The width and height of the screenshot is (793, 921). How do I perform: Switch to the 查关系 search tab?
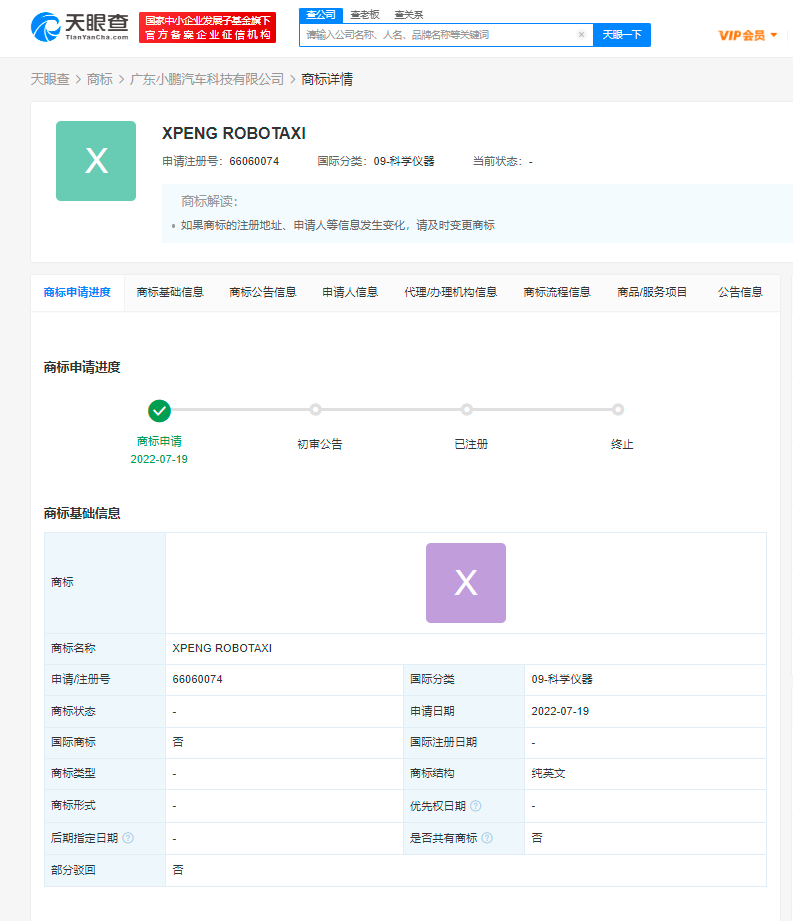(x=409, y=15)
